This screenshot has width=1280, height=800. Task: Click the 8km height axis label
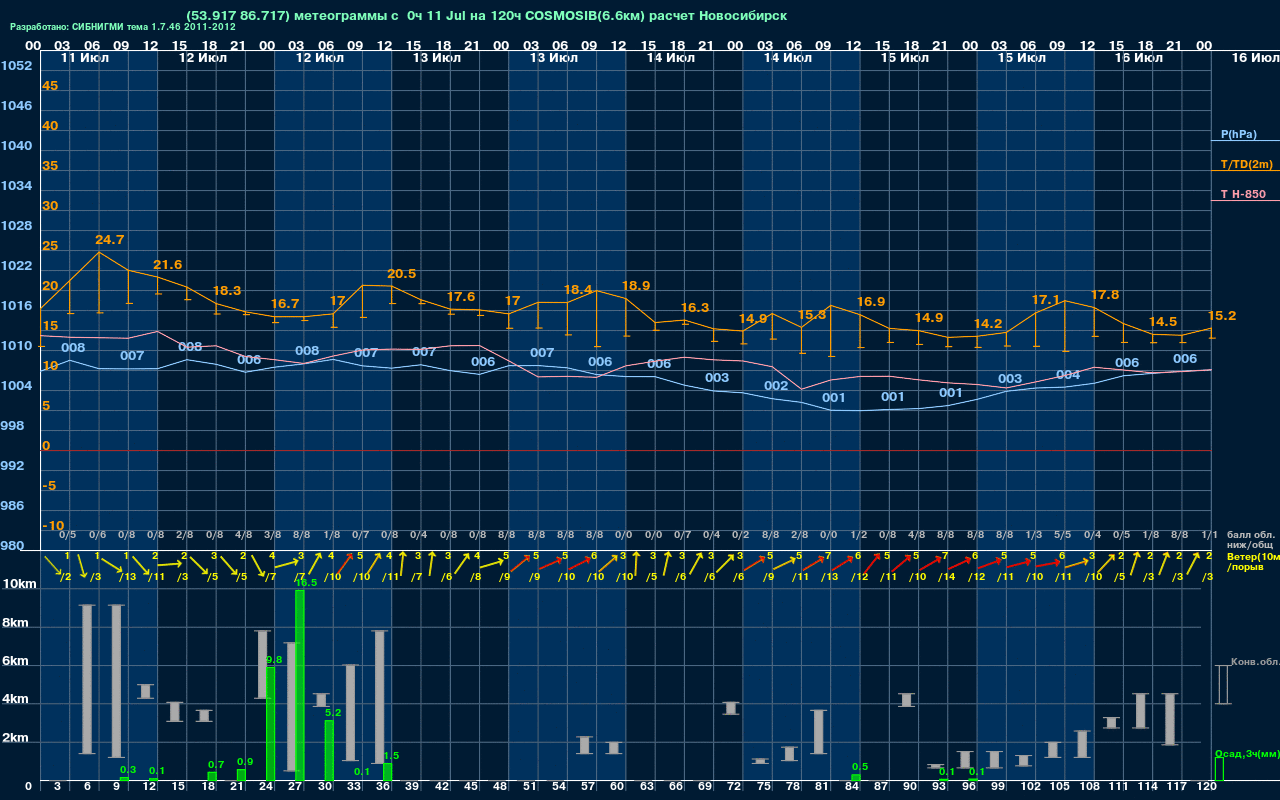[14, 623]
